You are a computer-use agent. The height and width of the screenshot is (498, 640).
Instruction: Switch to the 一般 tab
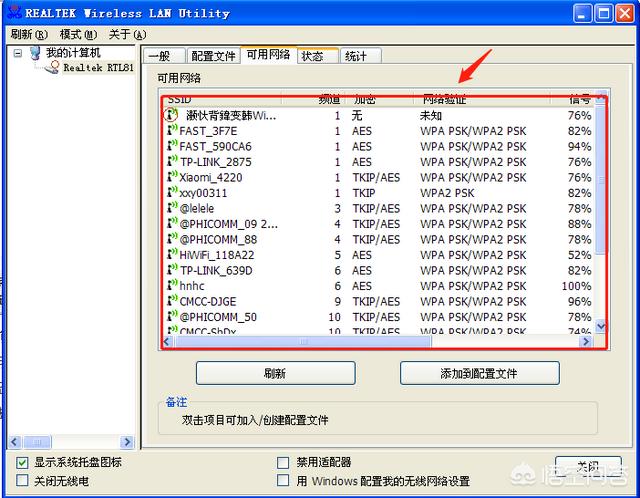(x=163, y=56)
